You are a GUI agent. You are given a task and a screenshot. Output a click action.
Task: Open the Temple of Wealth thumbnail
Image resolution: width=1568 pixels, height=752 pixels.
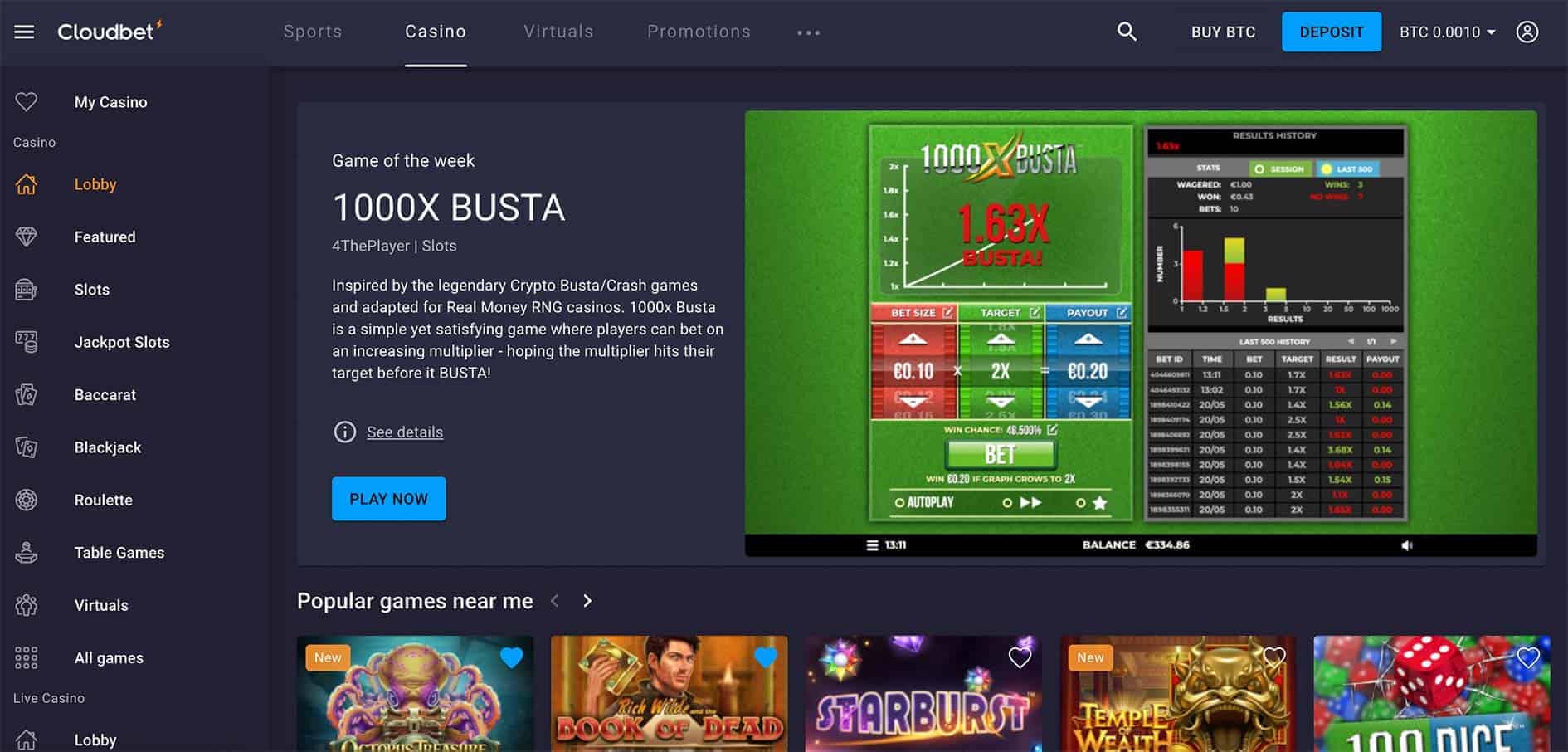tap(1177, 694)
